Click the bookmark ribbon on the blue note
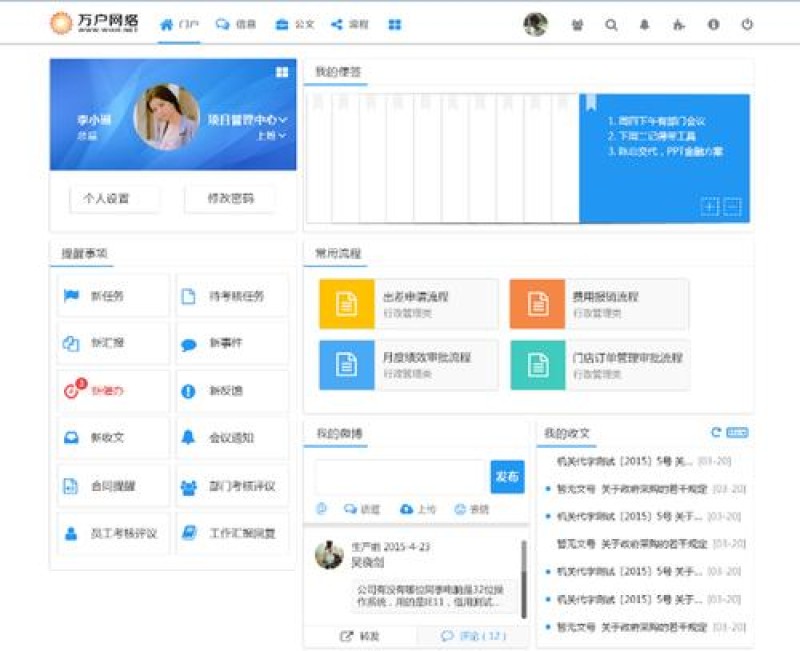 point(590,102)
